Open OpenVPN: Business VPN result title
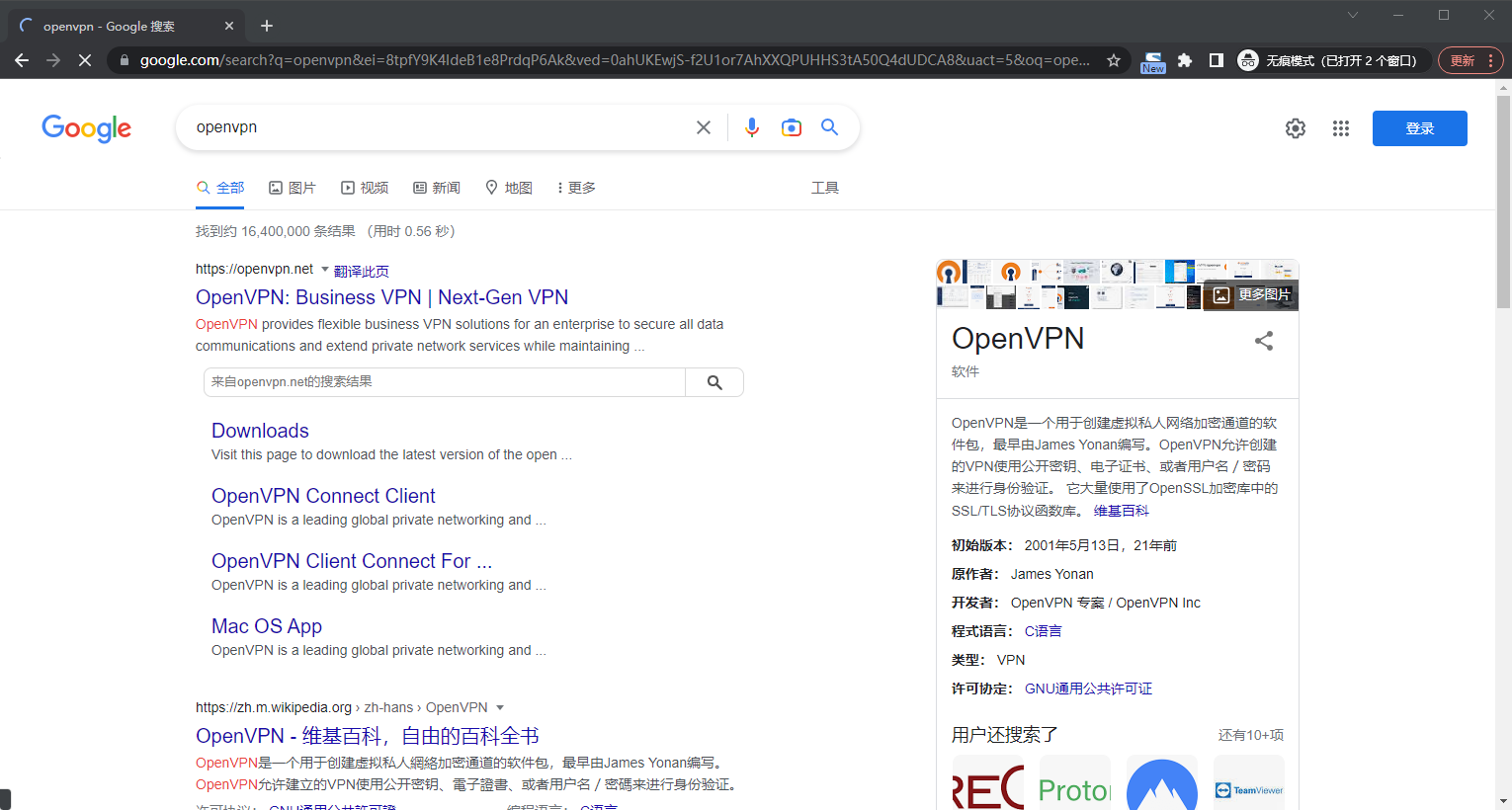The height and width of the screenshot is (810, 1512). 381,297
